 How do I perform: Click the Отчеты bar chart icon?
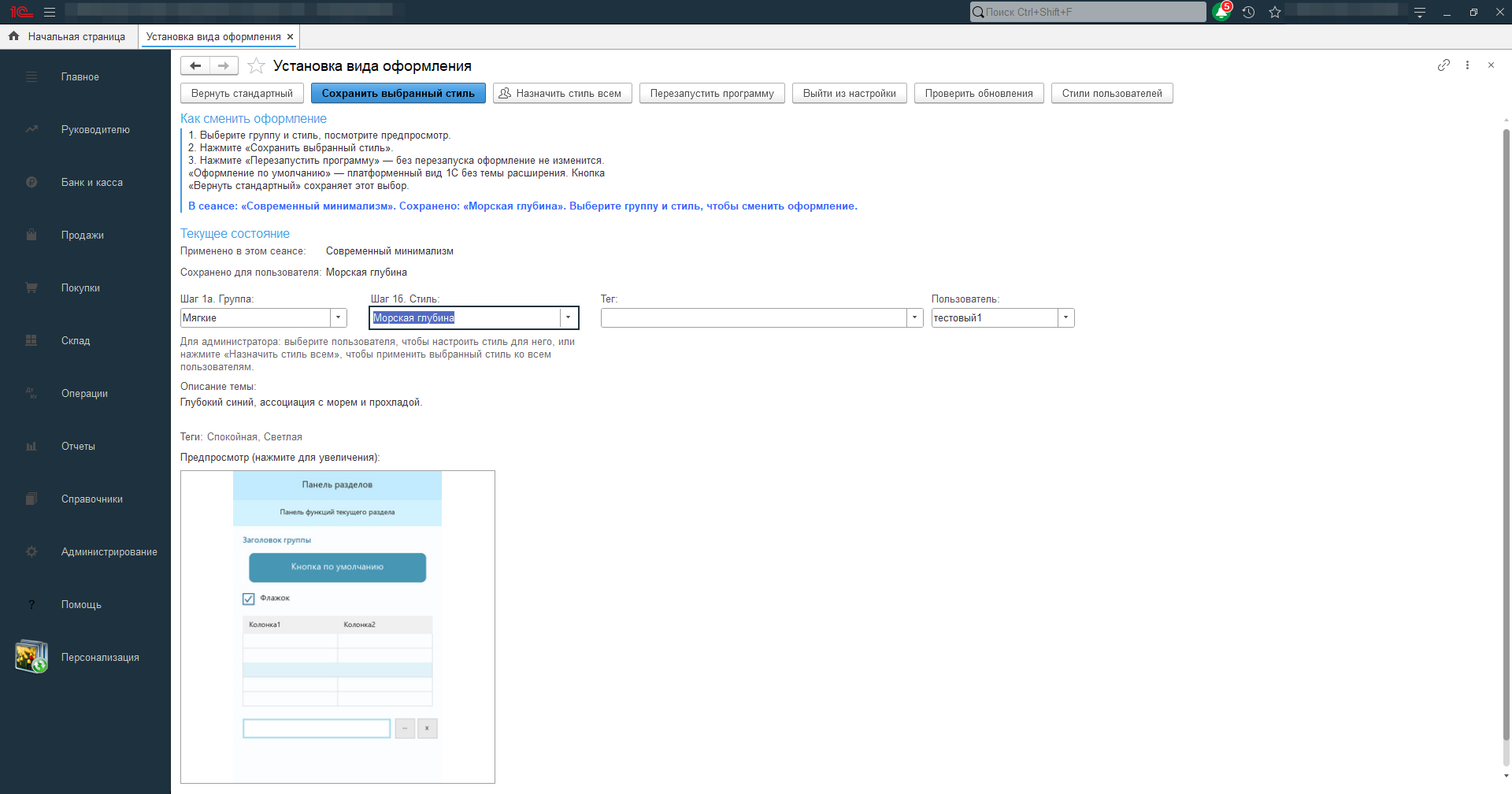pyautogui.click(x=31, y=447)
